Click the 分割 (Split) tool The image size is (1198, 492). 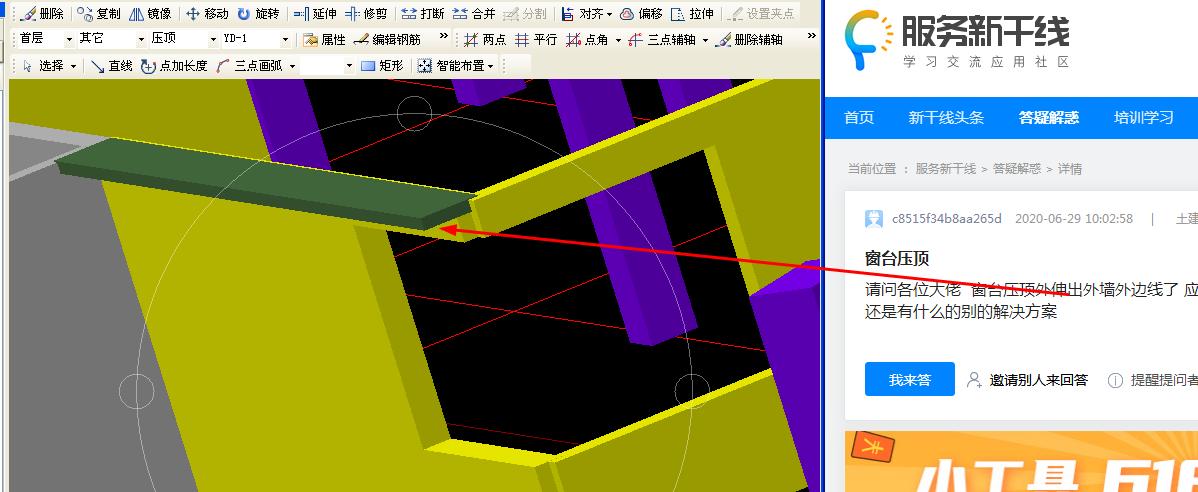coord(525,14)
